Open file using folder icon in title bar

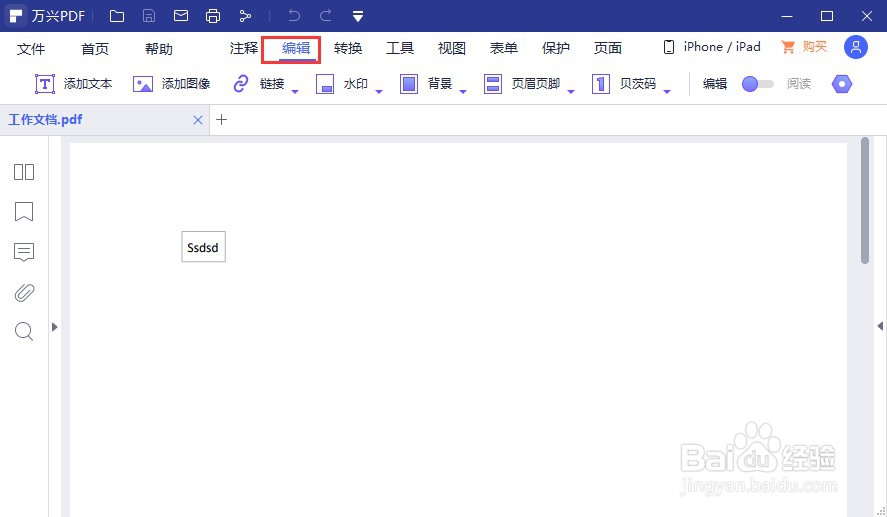click(x=117, y=16)
